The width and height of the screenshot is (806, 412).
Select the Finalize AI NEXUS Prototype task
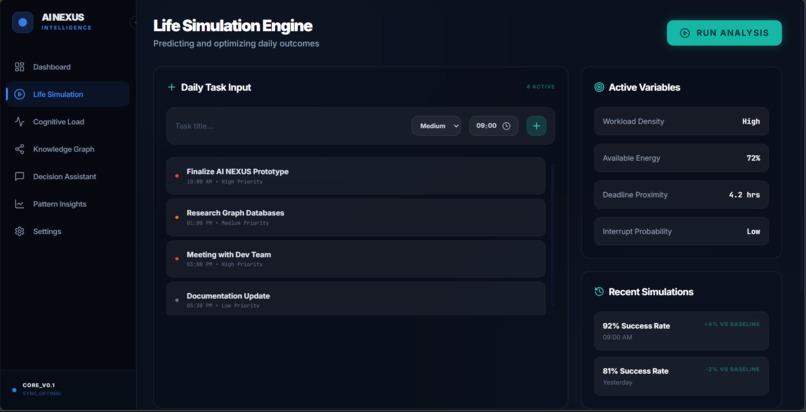[x=356, y=176]
